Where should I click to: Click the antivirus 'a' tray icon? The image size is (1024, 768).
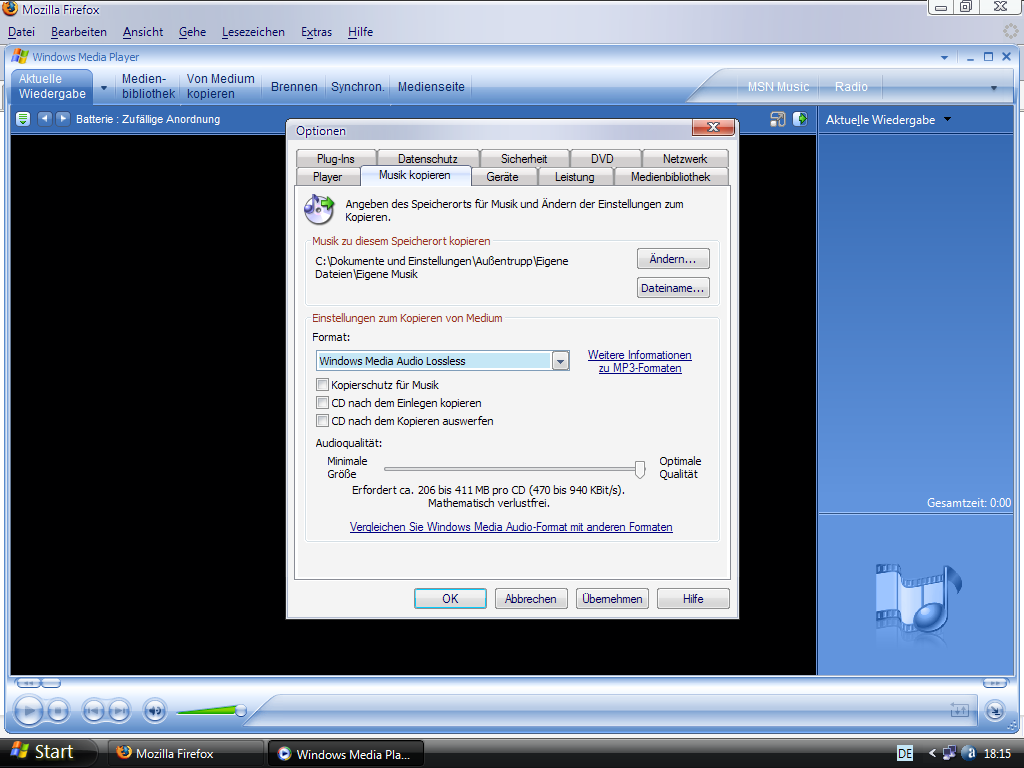969,753
